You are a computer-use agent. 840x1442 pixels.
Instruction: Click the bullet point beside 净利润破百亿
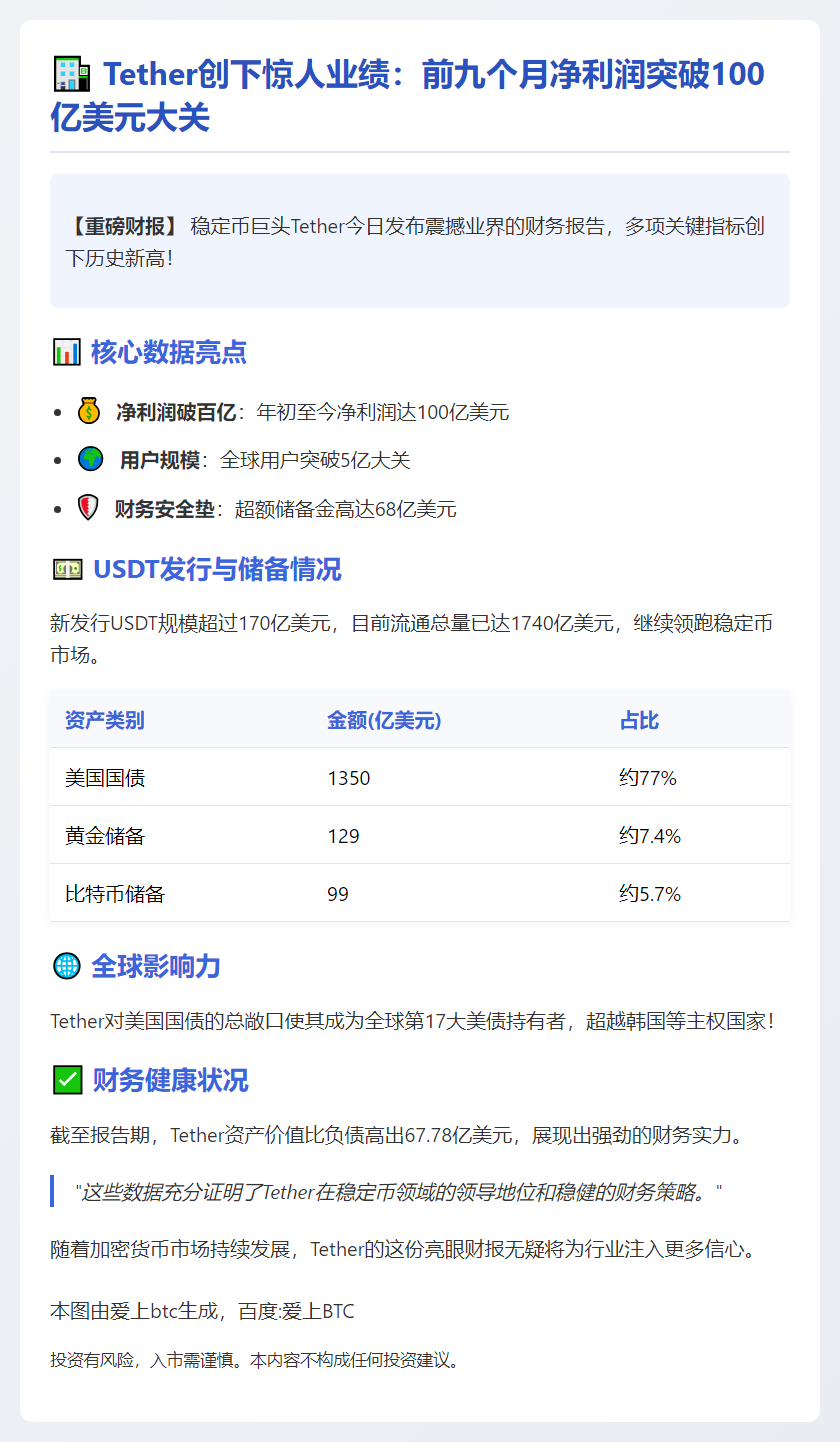click(x=59, y=410)
